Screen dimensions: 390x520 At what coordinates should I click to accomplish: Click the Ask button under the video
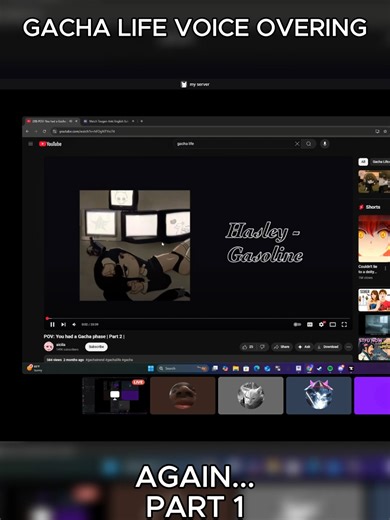[304, 347]
